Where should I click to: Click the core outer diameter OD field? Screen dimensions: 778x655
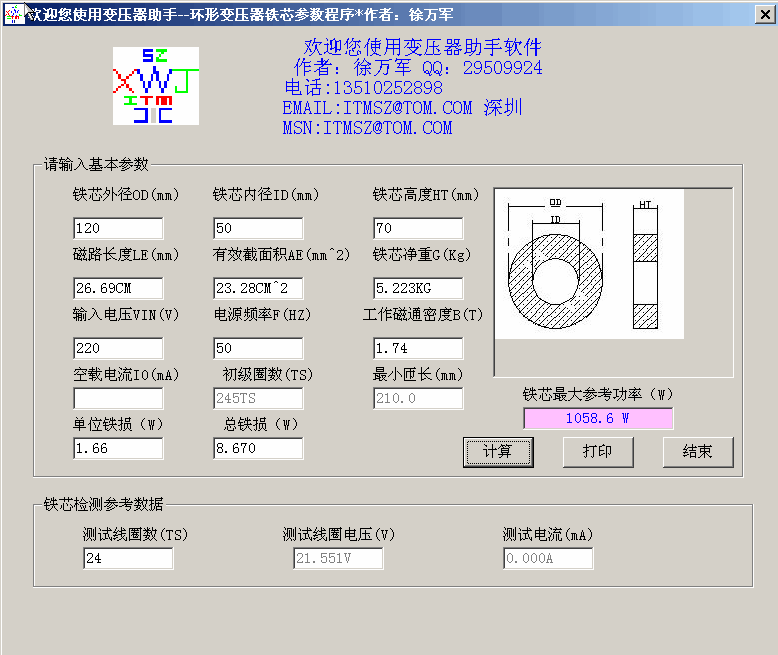tap(117, 228)
